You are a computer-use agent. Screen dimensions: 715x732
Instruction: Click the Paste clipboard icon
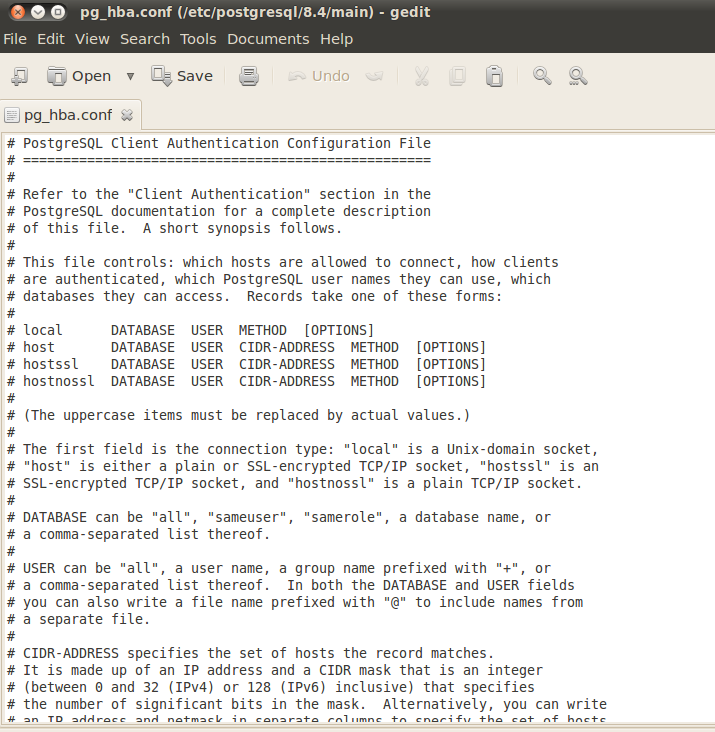pyautogui.click(x=494, y=76)
